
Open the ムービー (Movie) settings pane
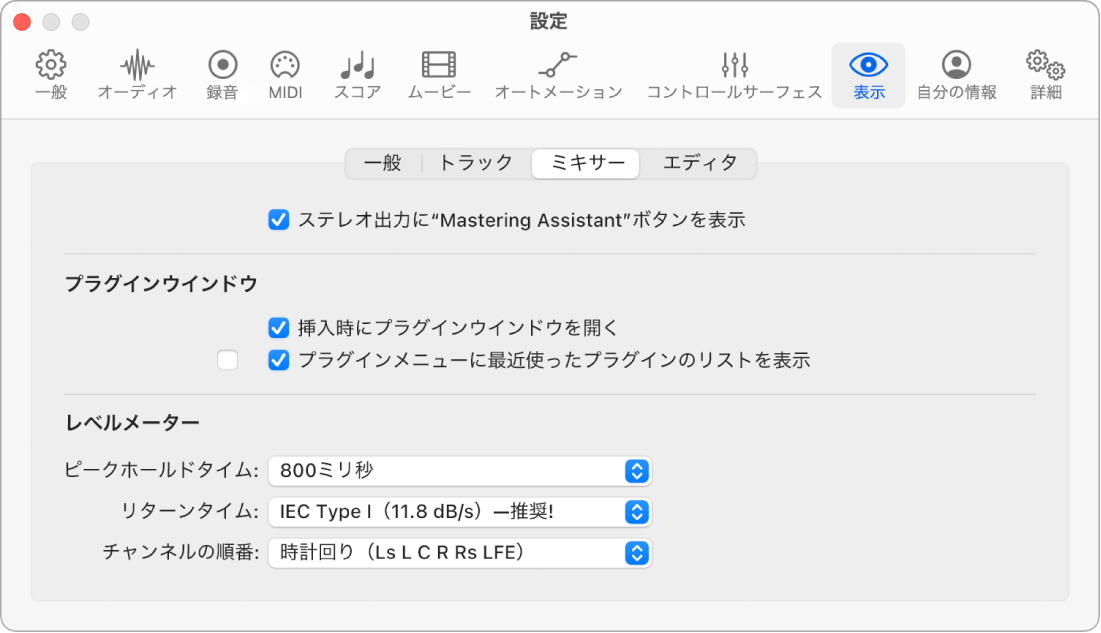point(439,75)
